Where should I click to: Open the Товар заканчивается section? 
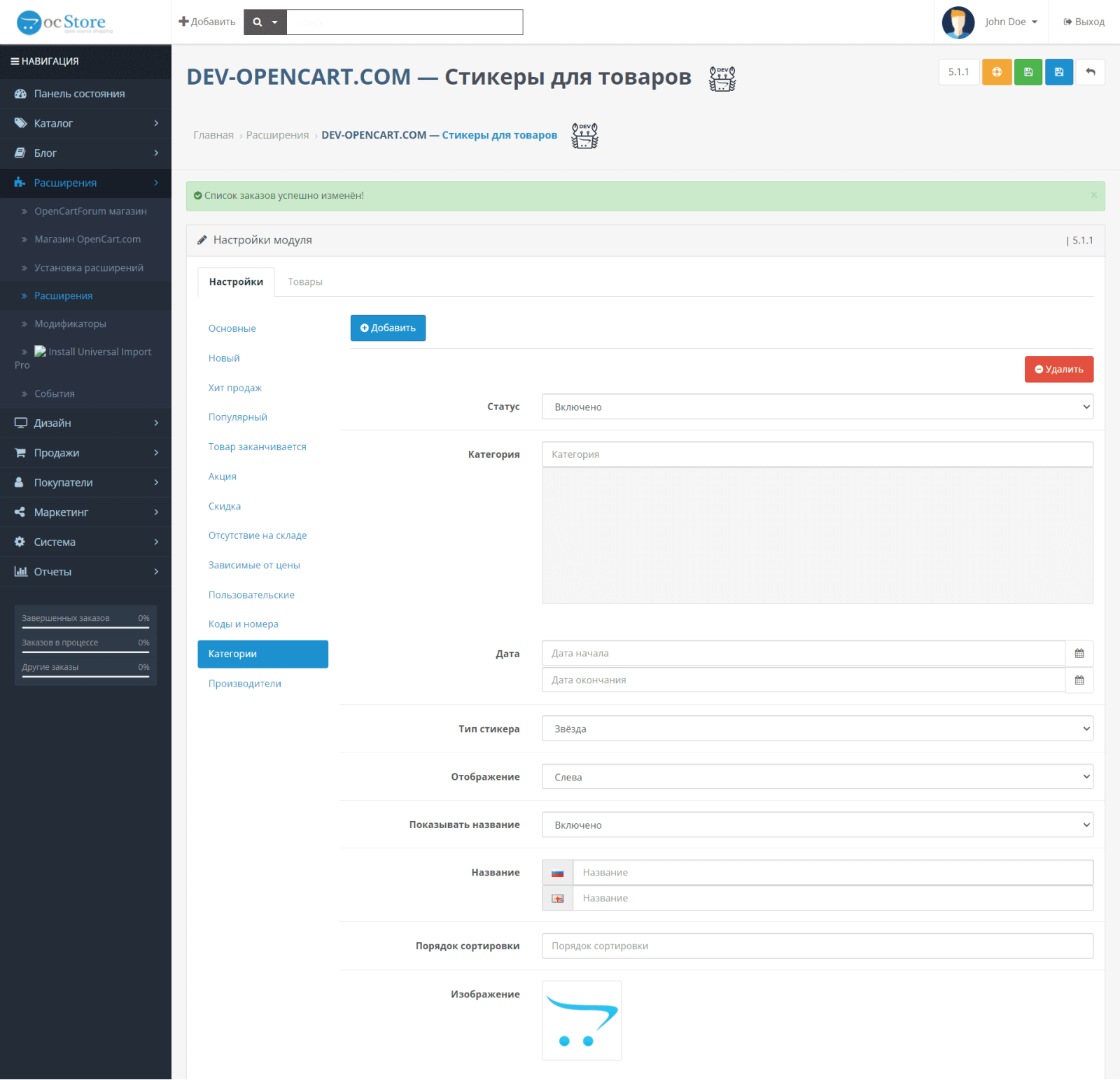[x=262, y=447]
